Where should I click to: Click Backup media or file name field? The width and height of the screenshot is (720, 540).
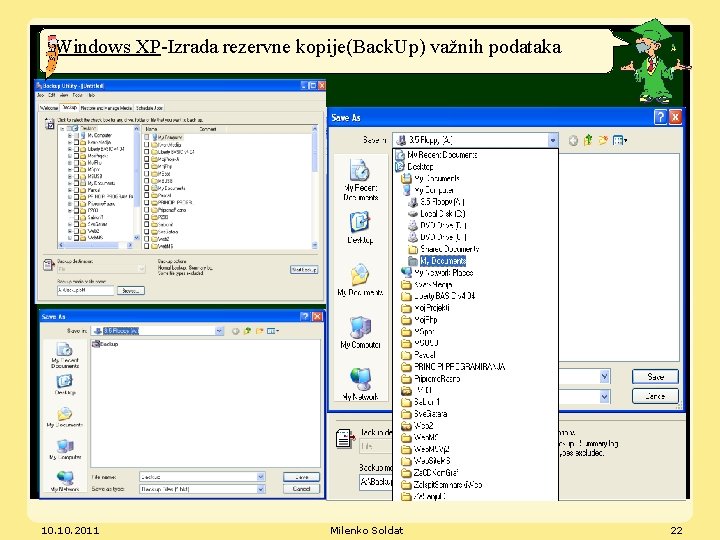(85, 291)
